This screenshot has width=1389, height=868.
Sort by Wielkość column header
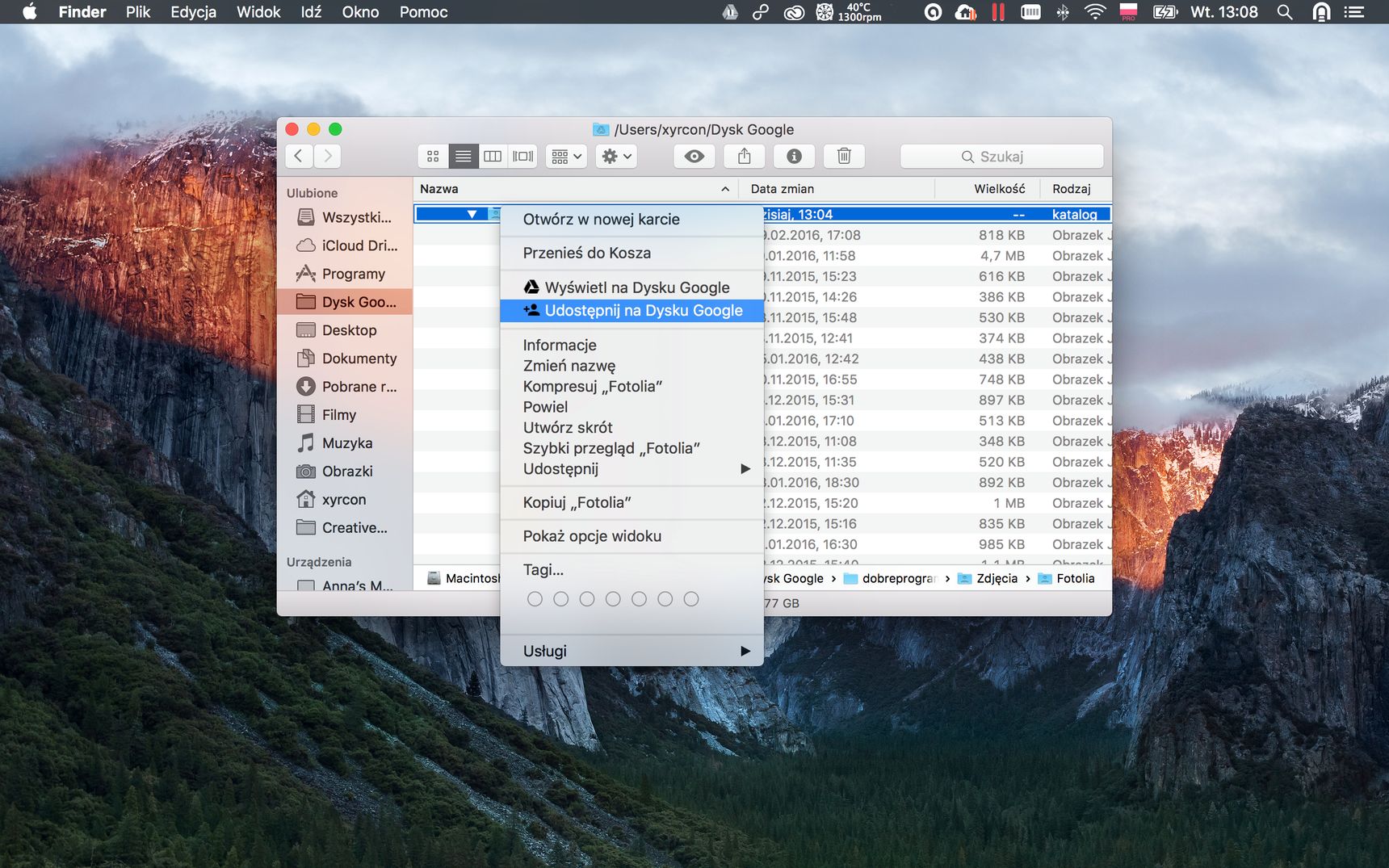988,189
